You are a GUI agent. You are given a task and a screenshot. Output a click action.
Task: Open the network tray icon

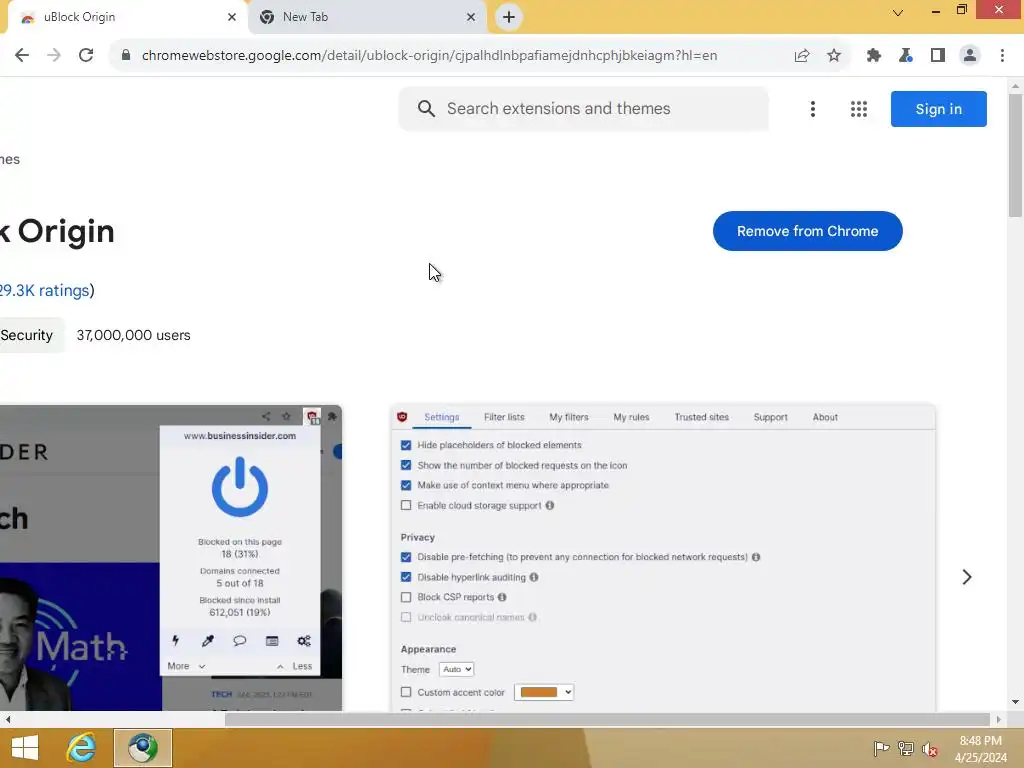(x=906, y=749)
